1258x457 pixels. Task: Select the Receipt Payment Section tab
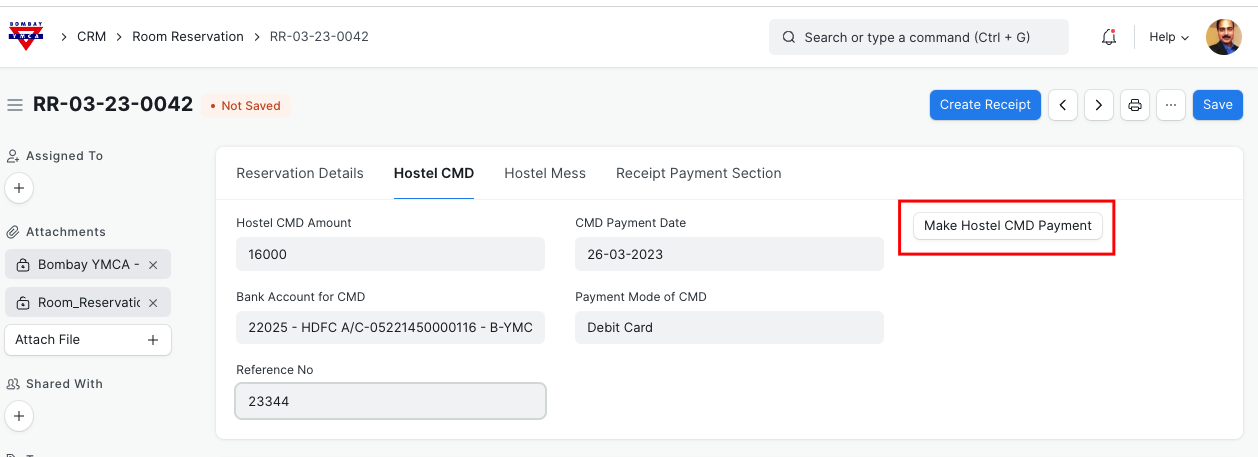coord(698,173)
